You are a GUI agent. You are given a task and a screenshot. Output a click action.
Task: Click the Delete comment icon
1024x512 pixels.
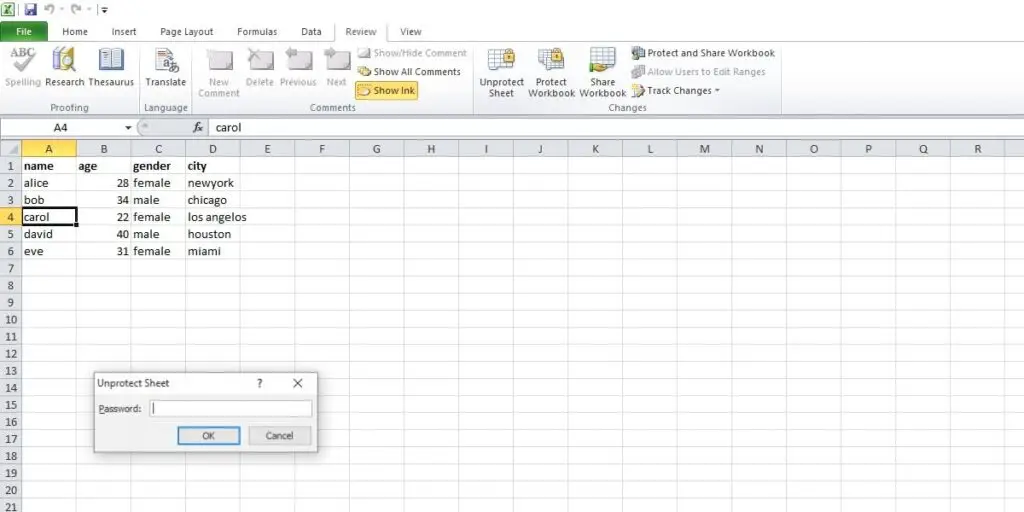click(260, 67)
